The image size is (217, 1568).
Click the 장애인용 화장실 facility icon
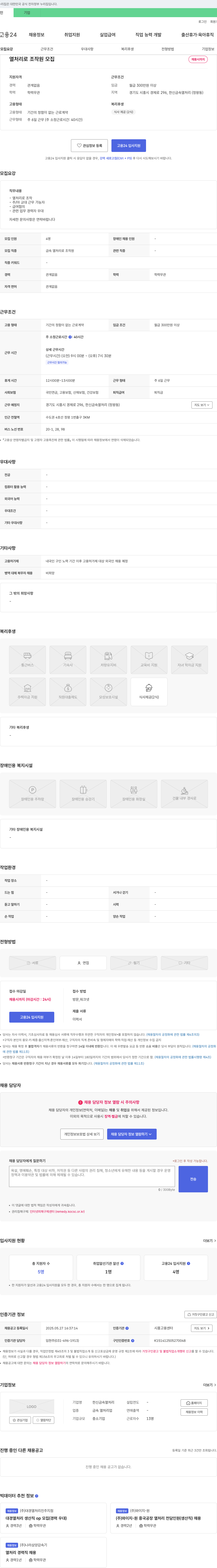point(134,794)
